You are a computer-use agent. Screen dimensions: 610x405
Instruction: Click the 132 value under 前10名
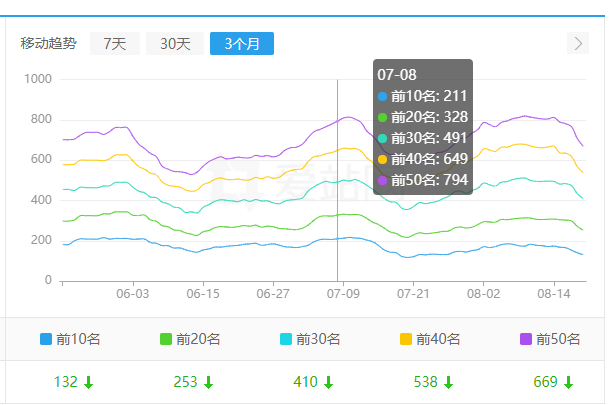(x=66, y=382)
